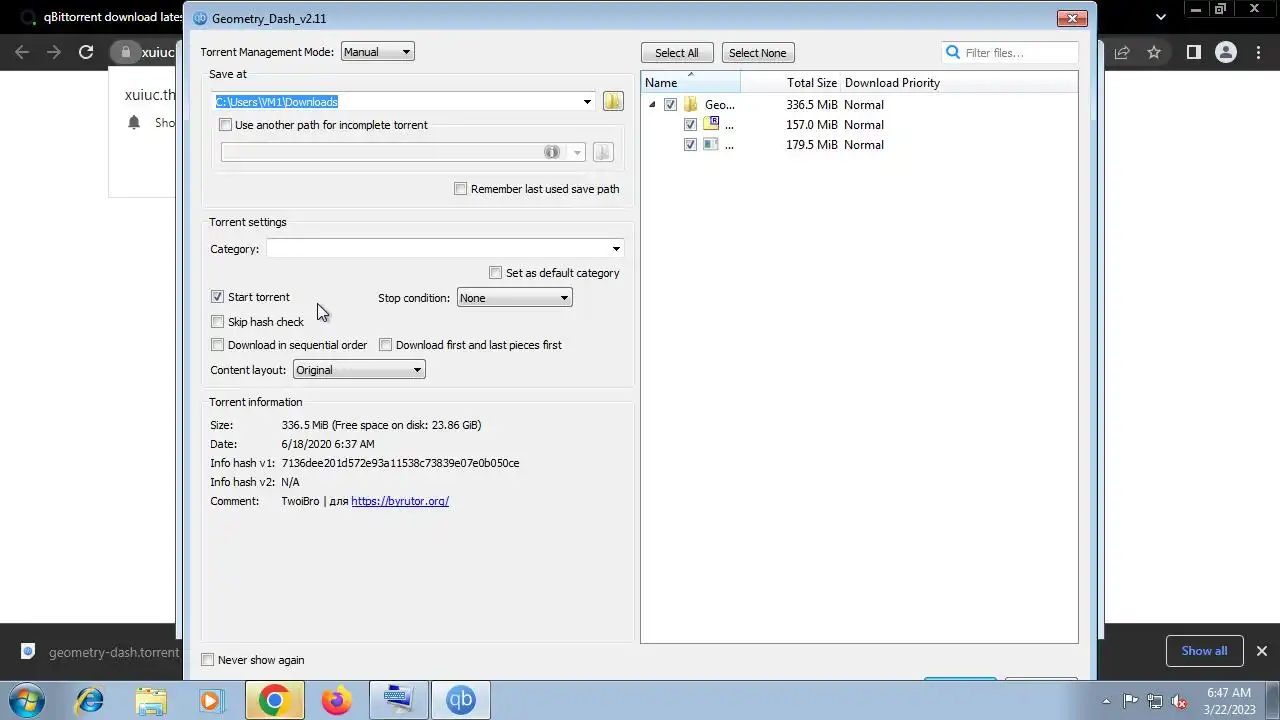Viewport: 1280px width, 720px height.
Task: Open byrutor.org link in comment
Action: tap(400, 501)
